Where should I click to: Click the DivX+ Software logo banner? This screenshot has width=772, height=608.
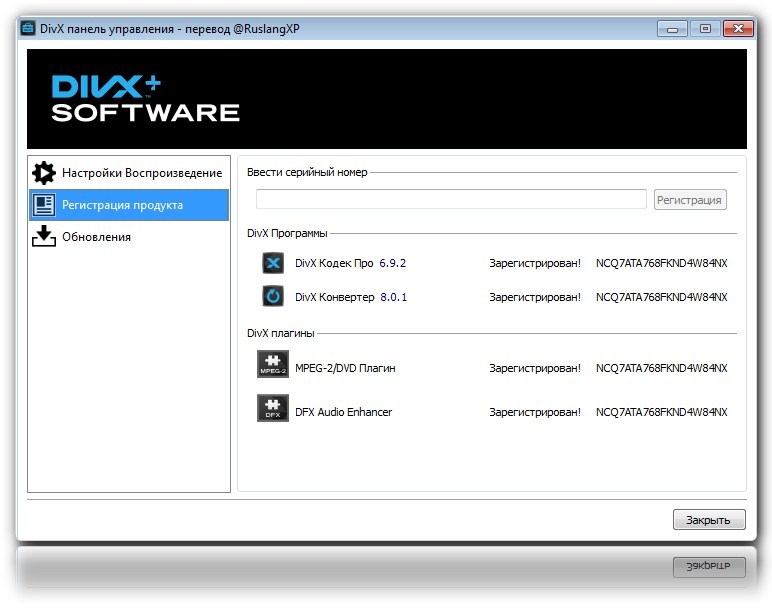pos(146,99)
